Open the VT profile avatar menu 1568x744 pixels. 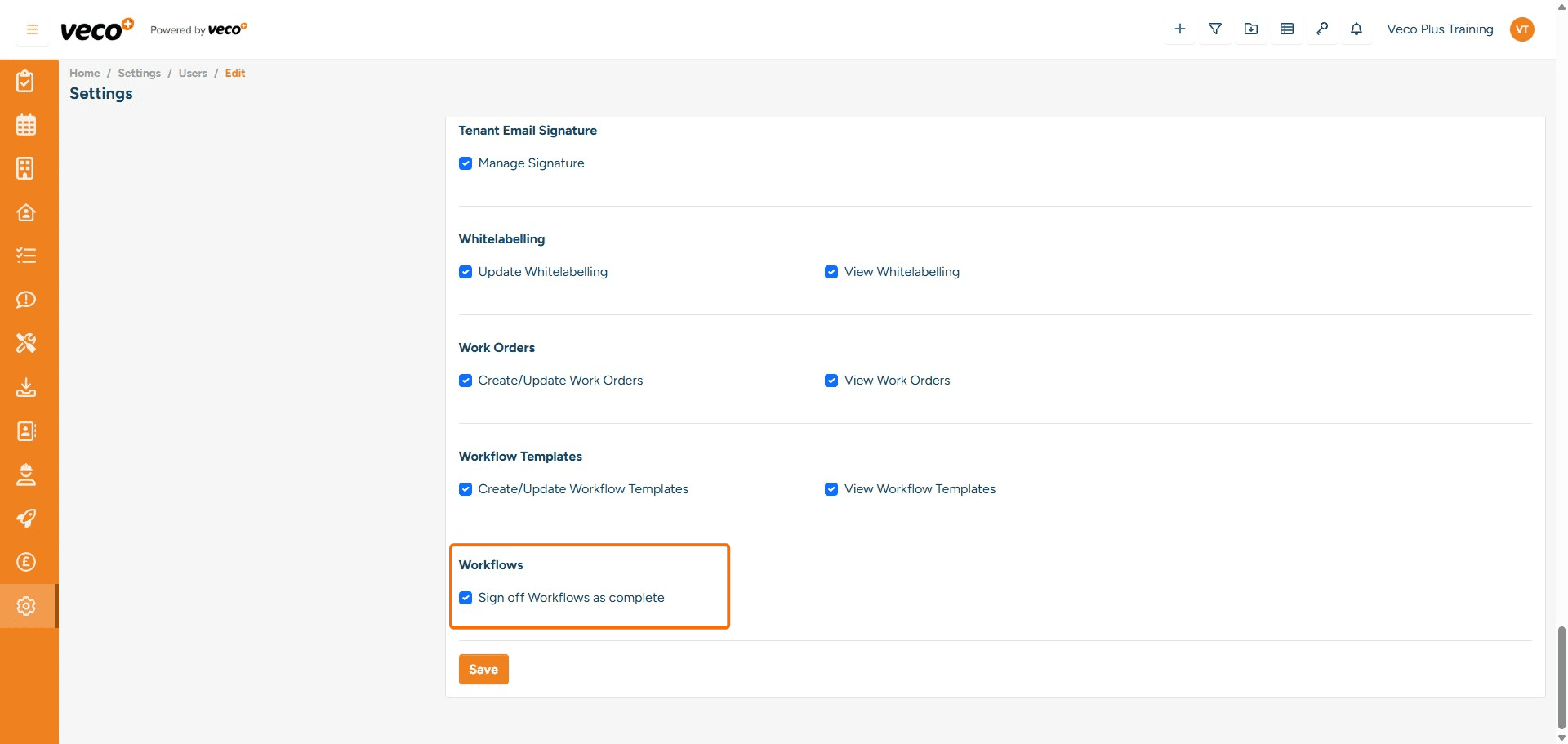click(x=1522, y=29)
